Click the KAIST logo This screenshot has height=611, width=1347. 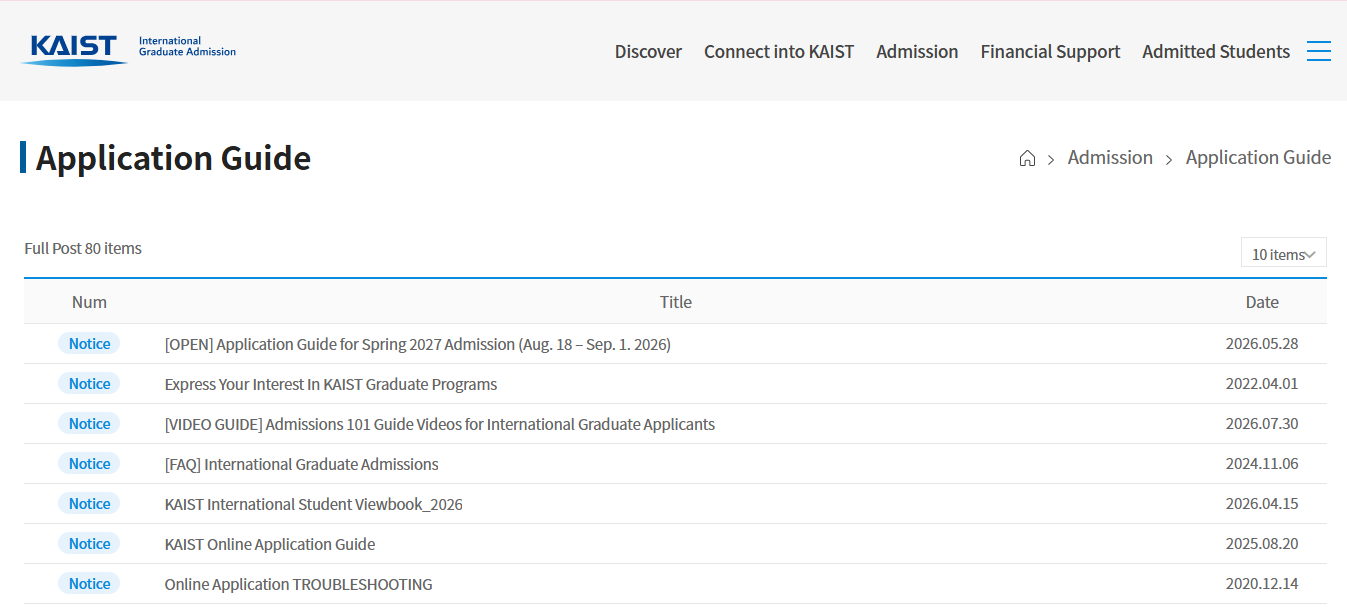pos(74,51)
